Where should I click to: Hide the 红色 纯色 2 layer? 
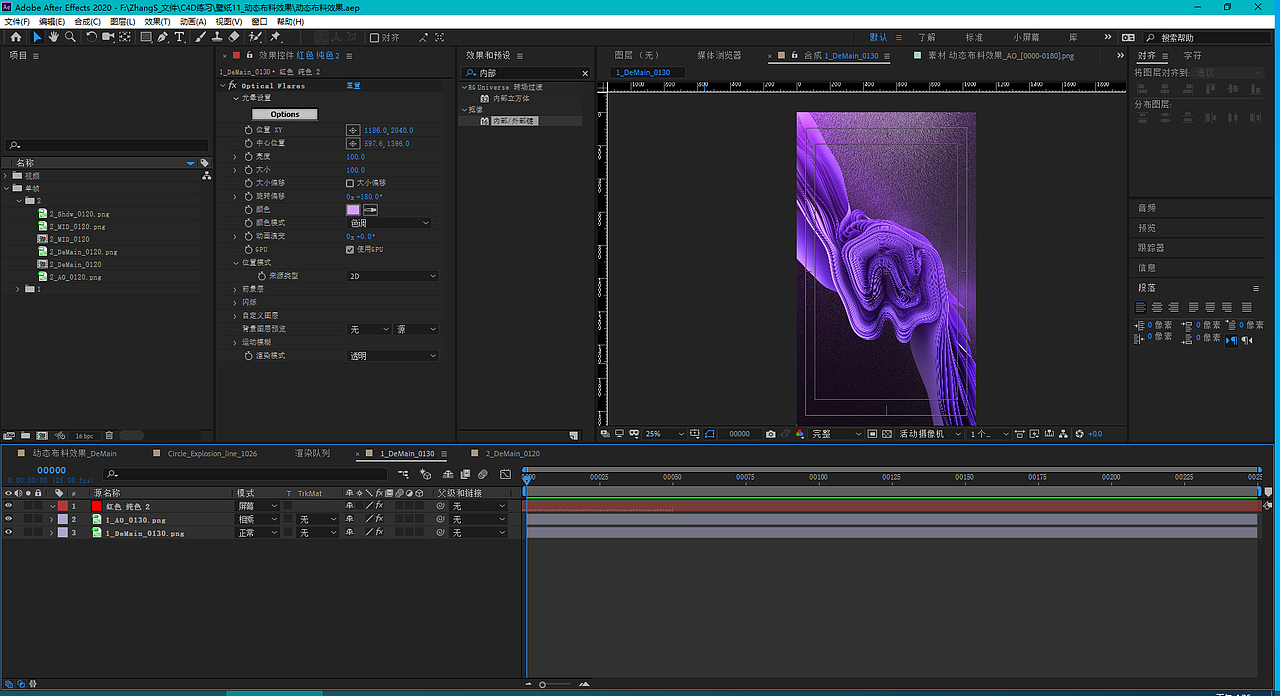[x=8, y=506]
